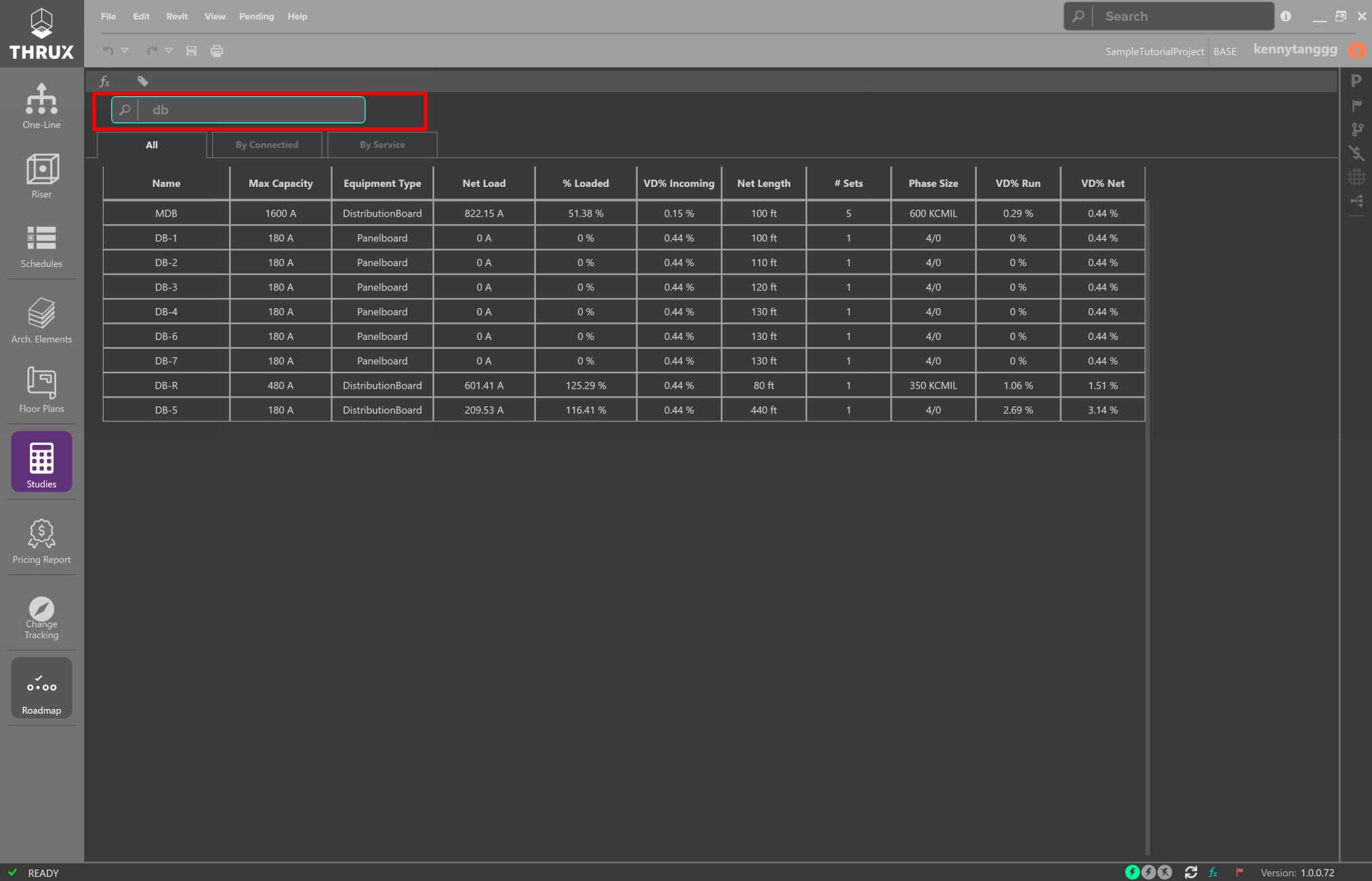The width and height of the screenshot is (1372, 881).
Task: Click the 125.29 % loaded cell
Action: click(585, 385)
